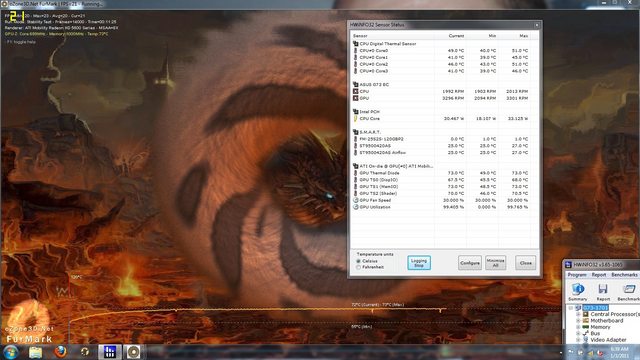Click gauge icon beside GPU Utilization
Viewport: 640px width, 360px height.
click(356, 207)
